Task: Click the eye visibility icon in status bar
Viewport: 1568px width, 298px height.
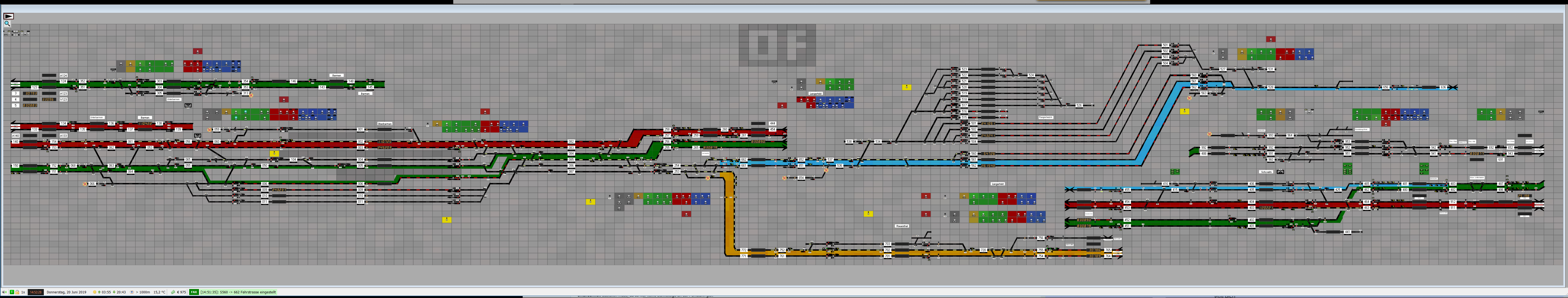Action: click(x=131, y=292)
